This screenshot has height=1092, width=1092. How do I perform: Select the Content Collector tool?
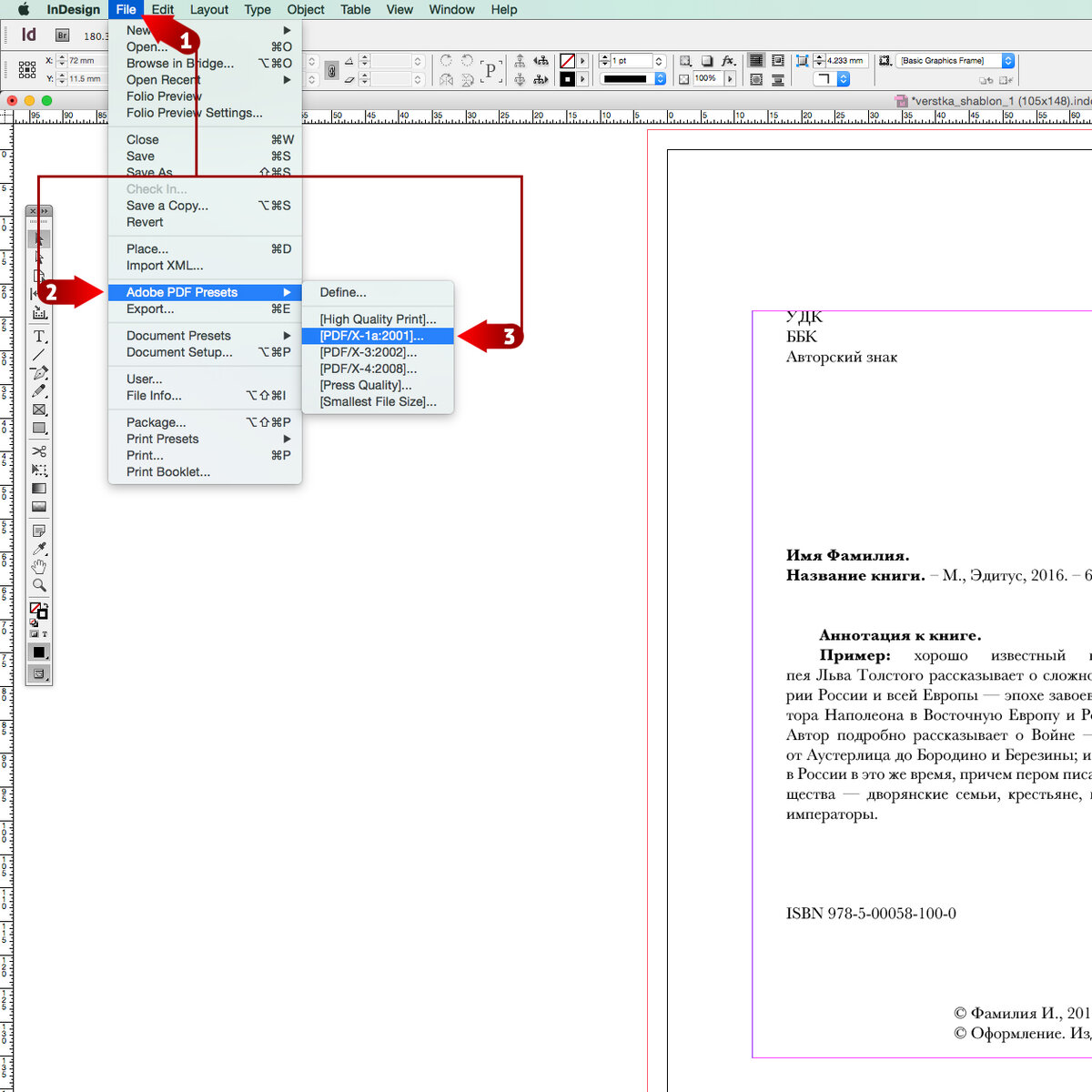[x=39, y=313]
